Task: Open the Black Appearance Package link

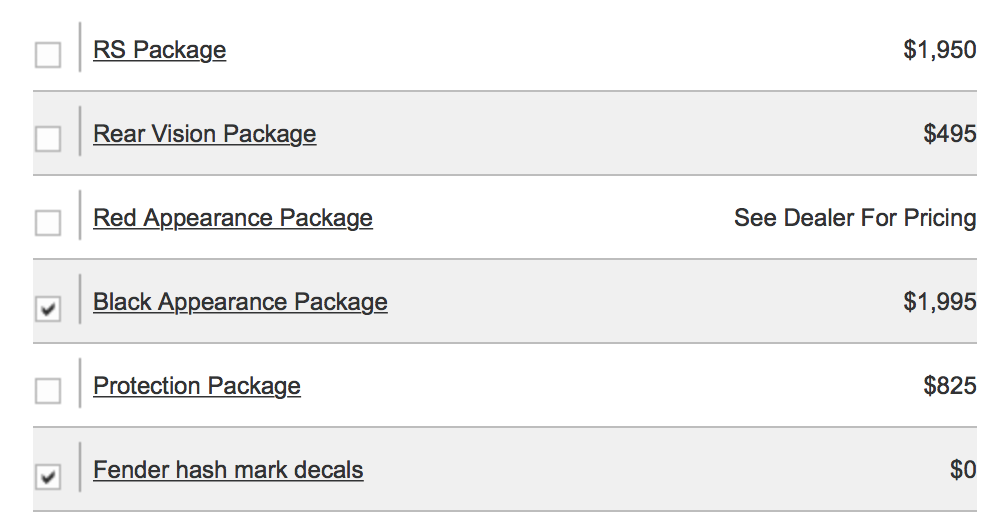Action: coord(240,302)
